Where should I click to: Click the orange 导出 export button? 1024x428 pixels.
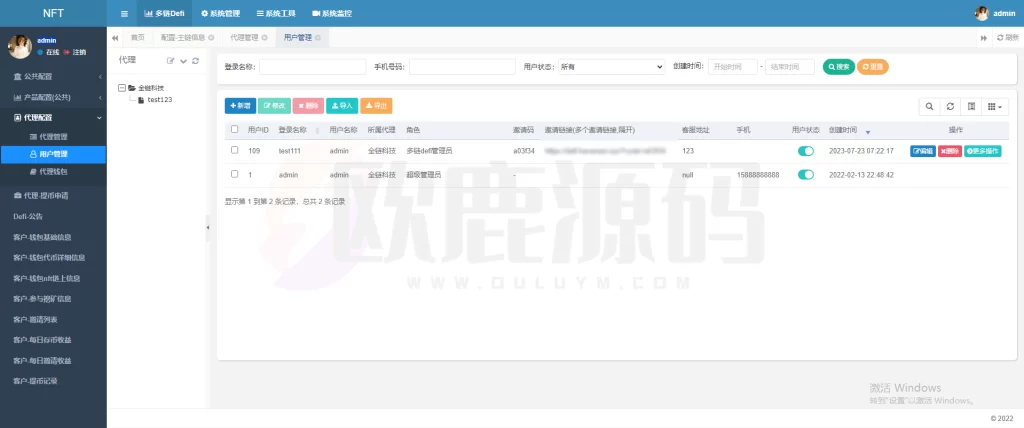pos(376,106)
